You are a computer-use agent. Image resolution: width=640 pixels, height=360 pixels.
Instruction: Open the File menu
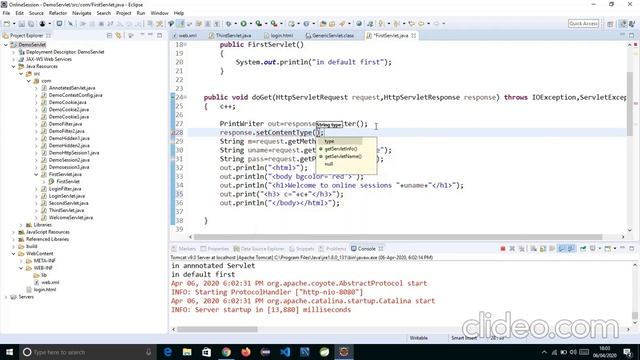(x=6, y=13)
